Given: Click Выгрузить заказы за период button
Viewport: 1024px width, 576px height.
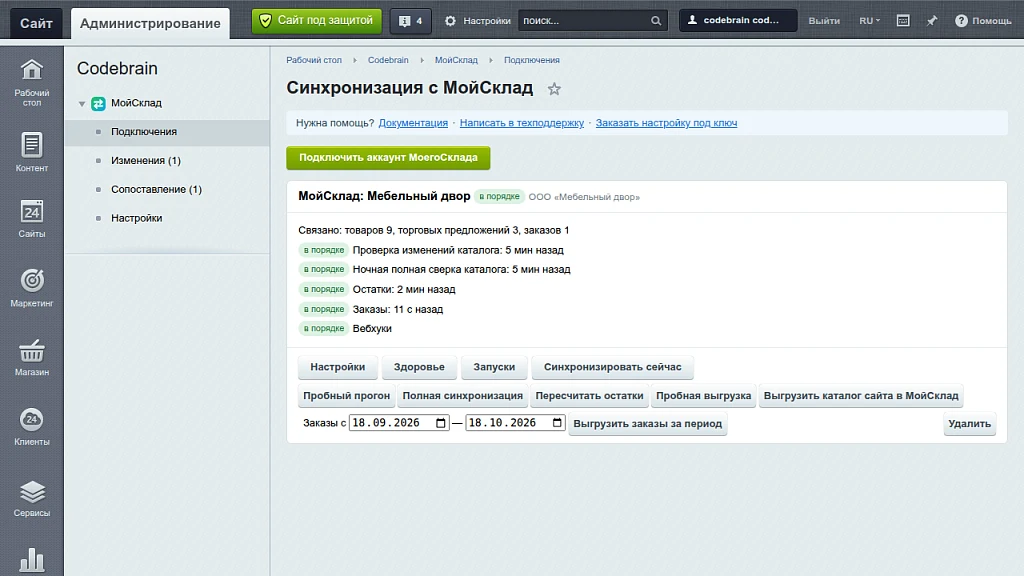Looking at the screenshot, I should [647, 424].
